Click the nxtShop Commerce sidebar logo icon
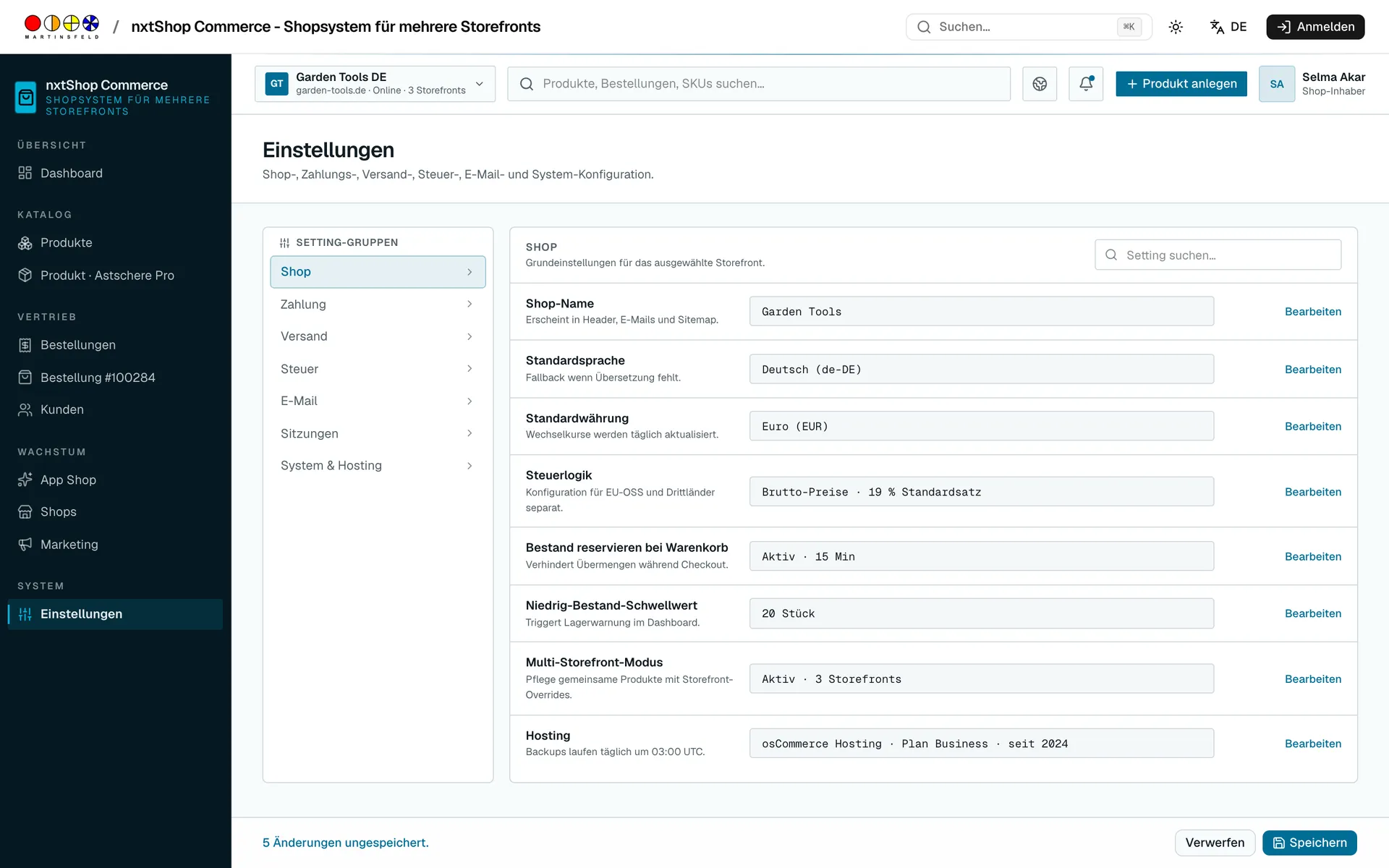The width and height of the screenshot is (1389, 868). click(26, 98)
